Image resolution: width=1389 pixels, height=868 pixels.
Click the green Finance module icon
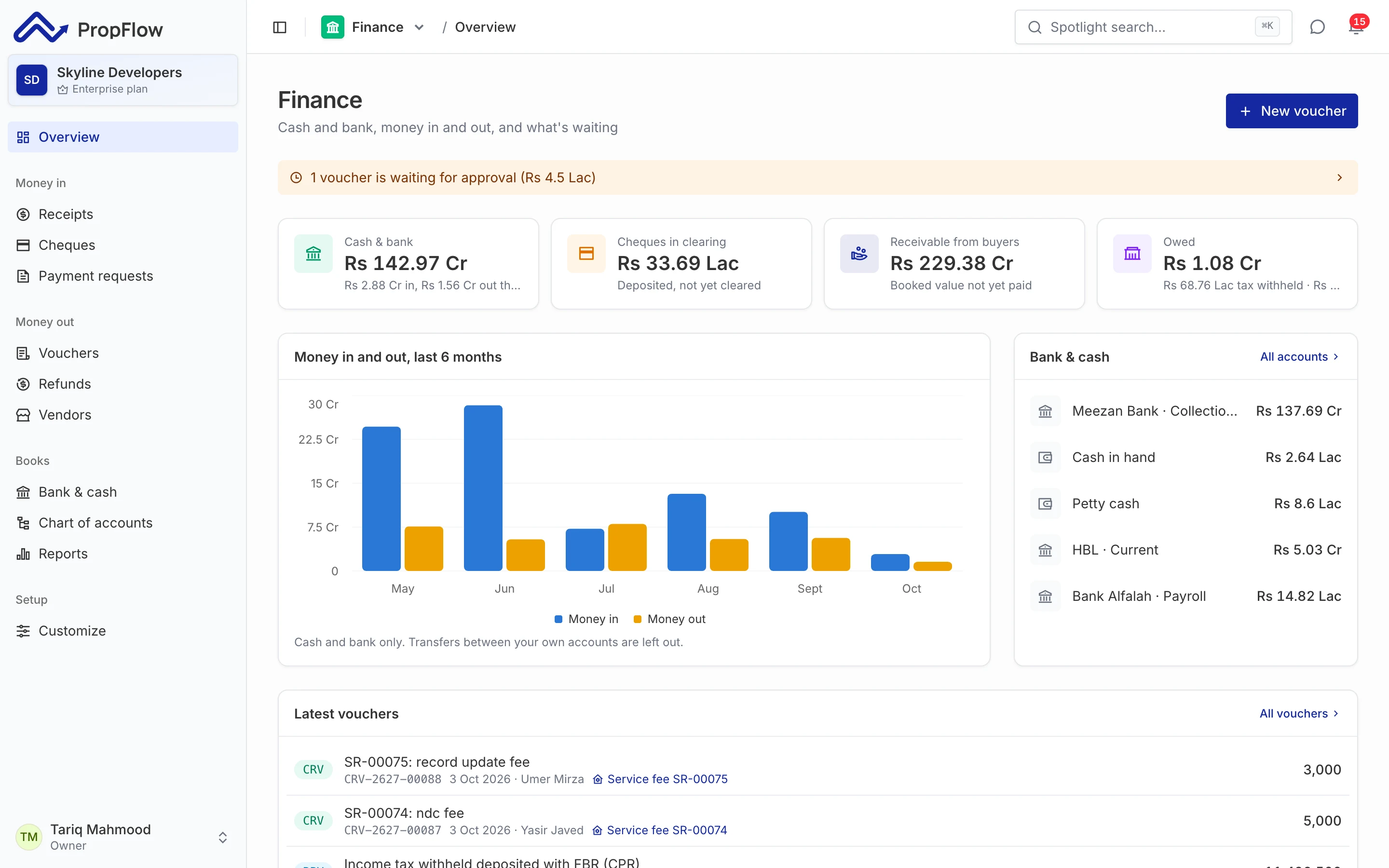point(332,27)
